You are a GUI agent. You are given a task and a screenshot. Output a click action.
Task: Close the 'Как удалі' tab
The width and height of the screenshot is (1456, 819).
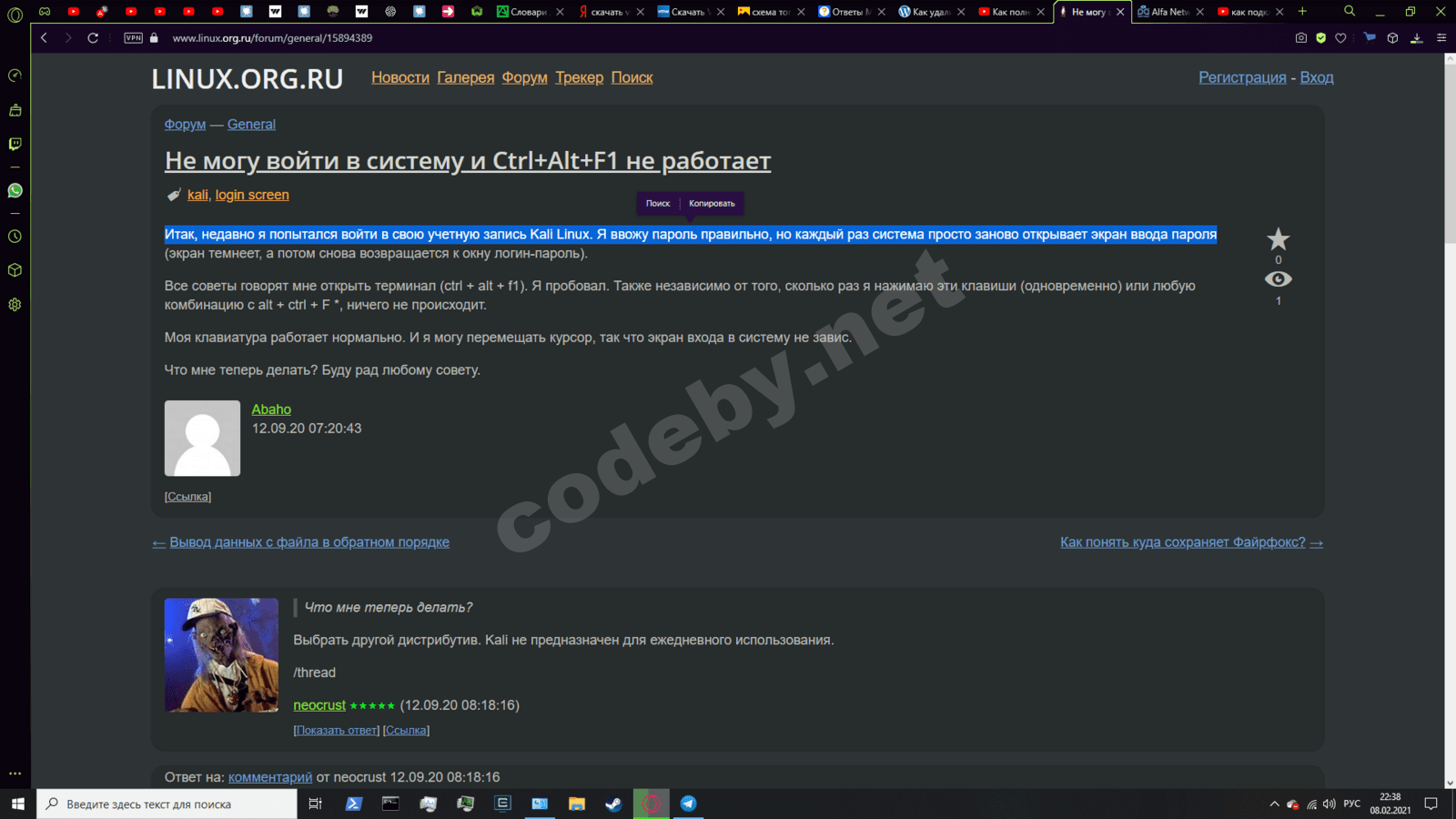click(961, 12)
